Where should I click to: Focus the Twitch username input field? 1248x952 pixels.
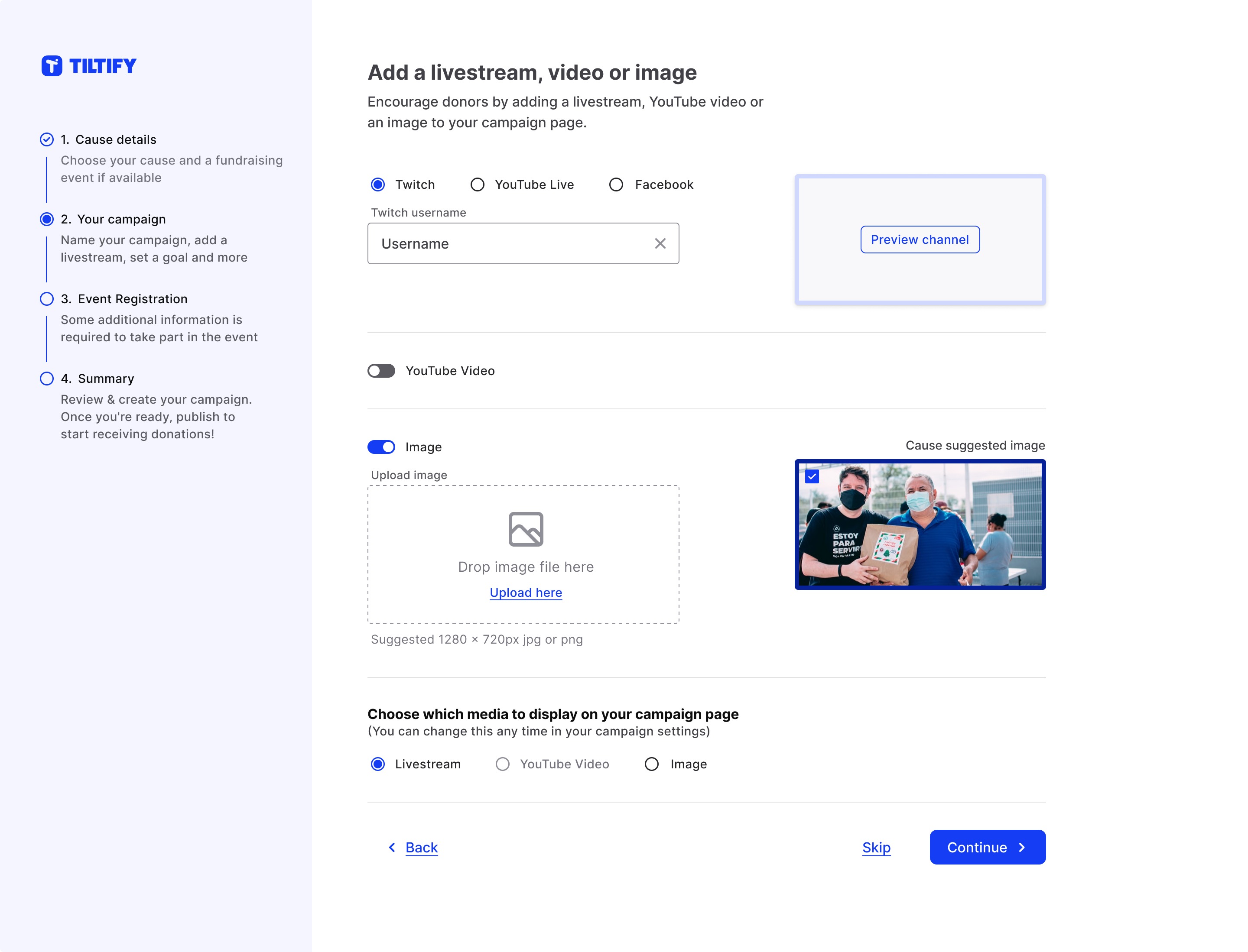(523, 244)
